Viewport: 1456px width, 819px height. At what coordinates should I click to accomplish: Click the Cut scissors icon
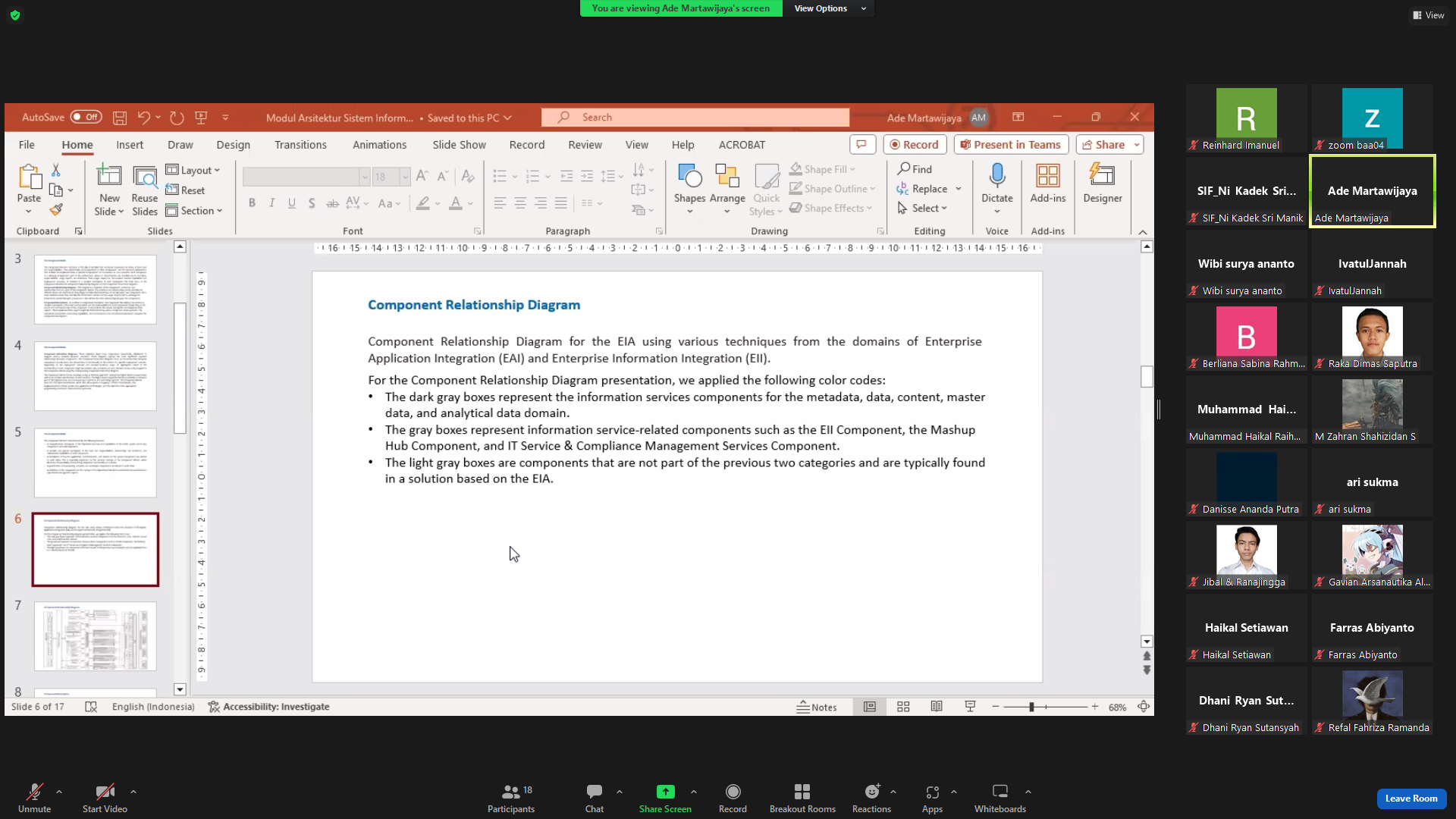55,170
